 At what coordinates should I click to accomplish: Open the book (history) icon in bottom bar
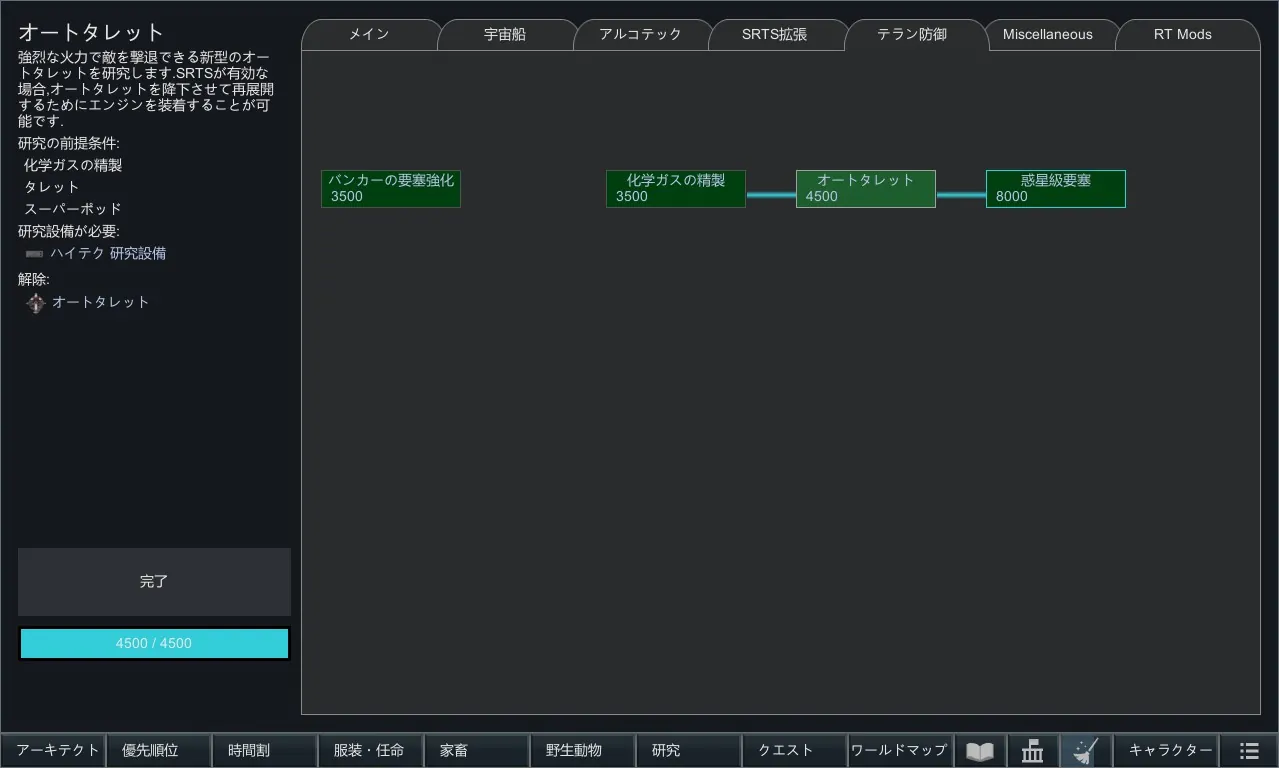(x=980, y=751)
